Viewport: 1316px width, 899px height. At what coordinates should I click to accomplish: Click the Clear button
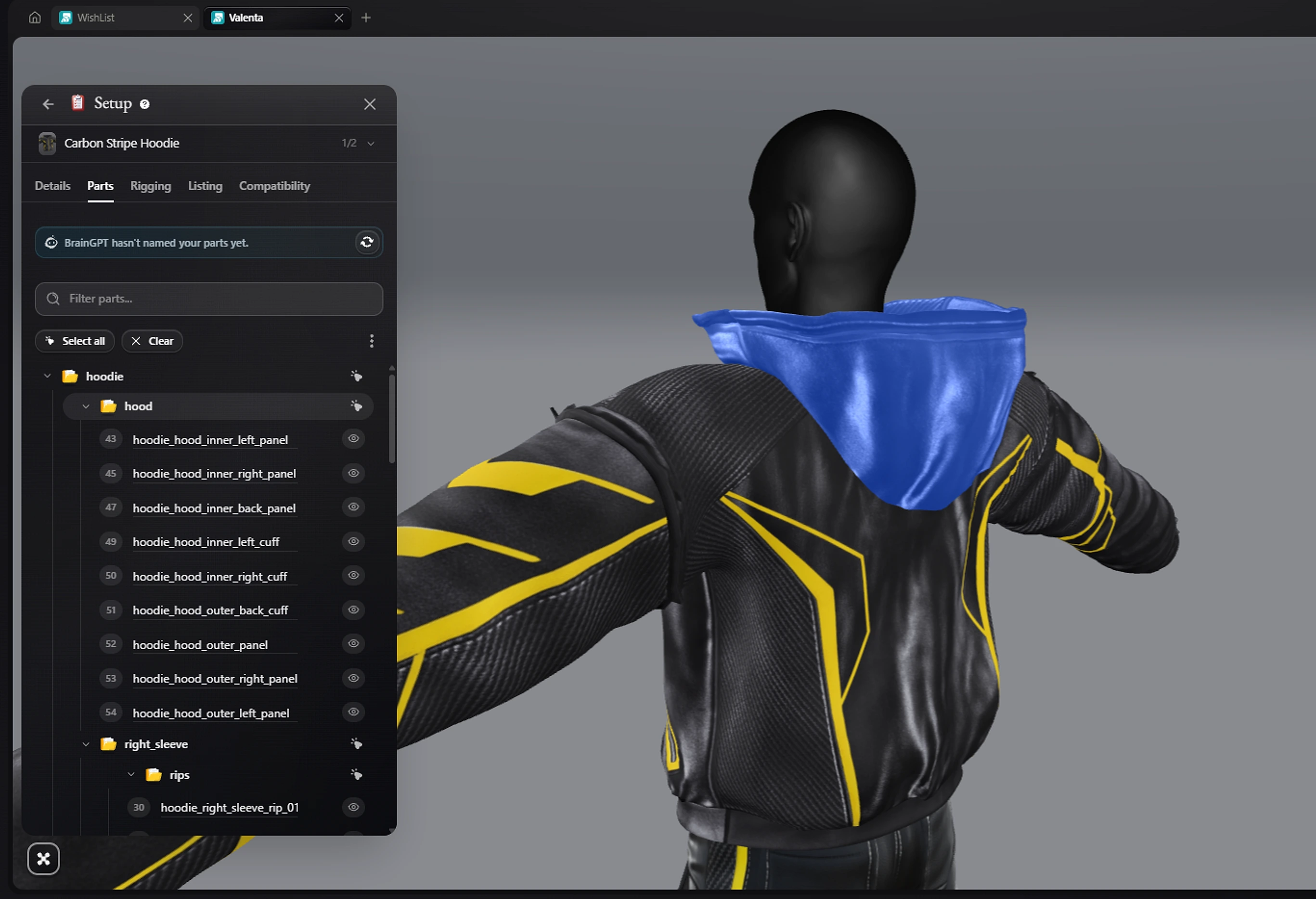tap(152, 341)
